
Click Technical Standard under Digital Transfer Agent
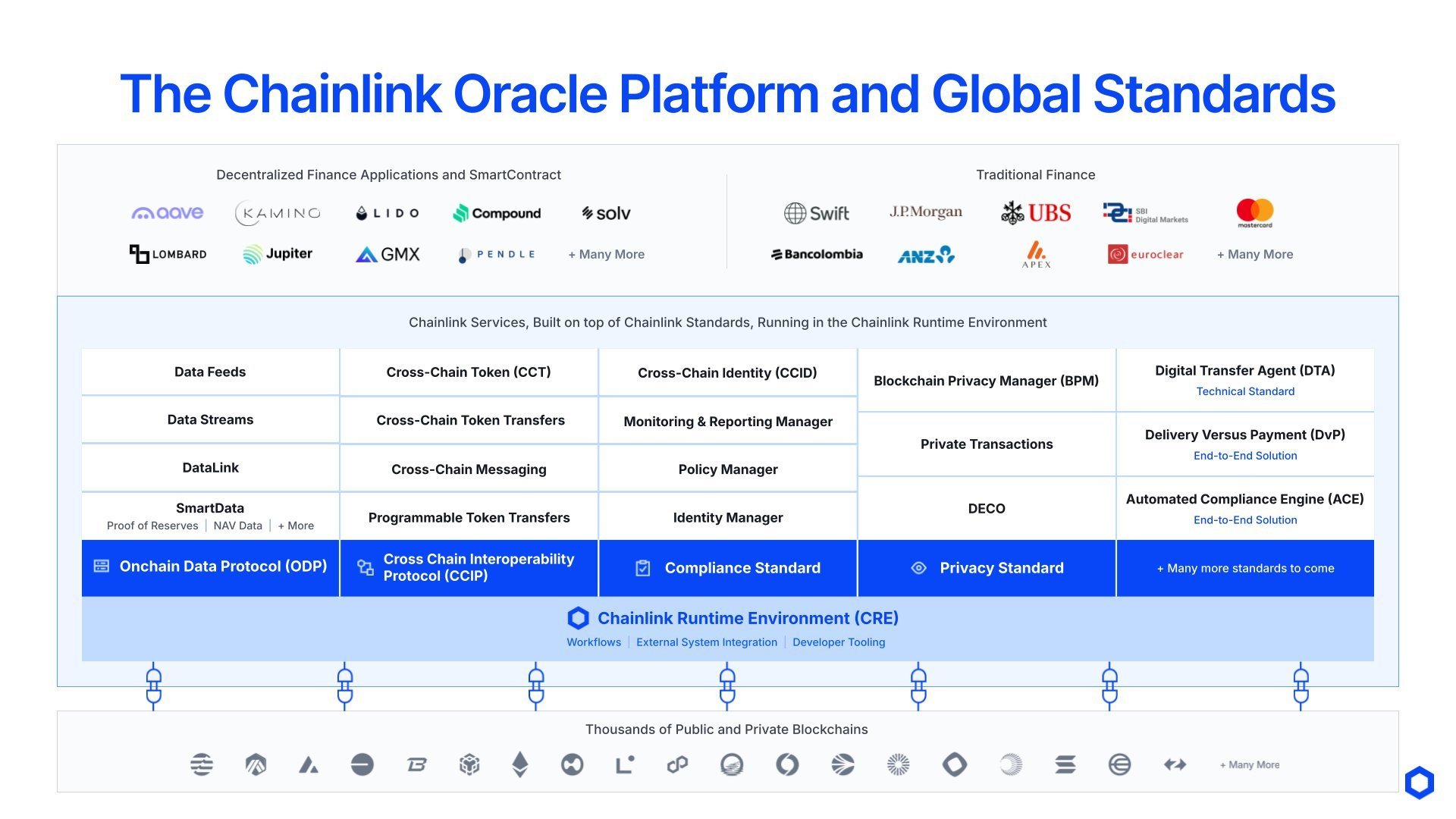pos(1244,391)
